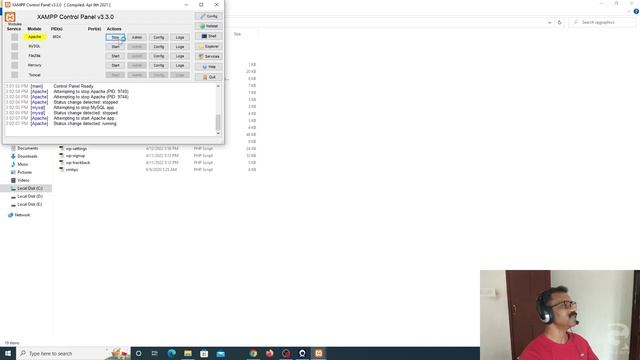Click the log scrollbar up arrow
The width and height of the screenshot is (640, 360).
[218, 86]
